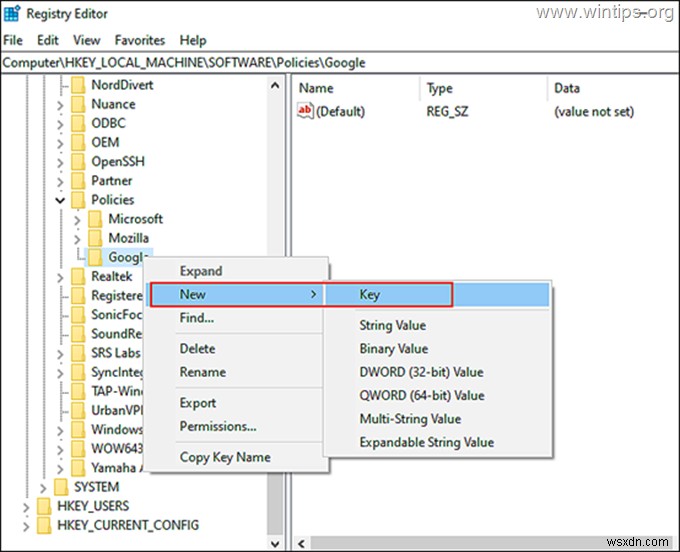Choose Copy Key Name option
The image size is (680, 552).
pos(236,457)
